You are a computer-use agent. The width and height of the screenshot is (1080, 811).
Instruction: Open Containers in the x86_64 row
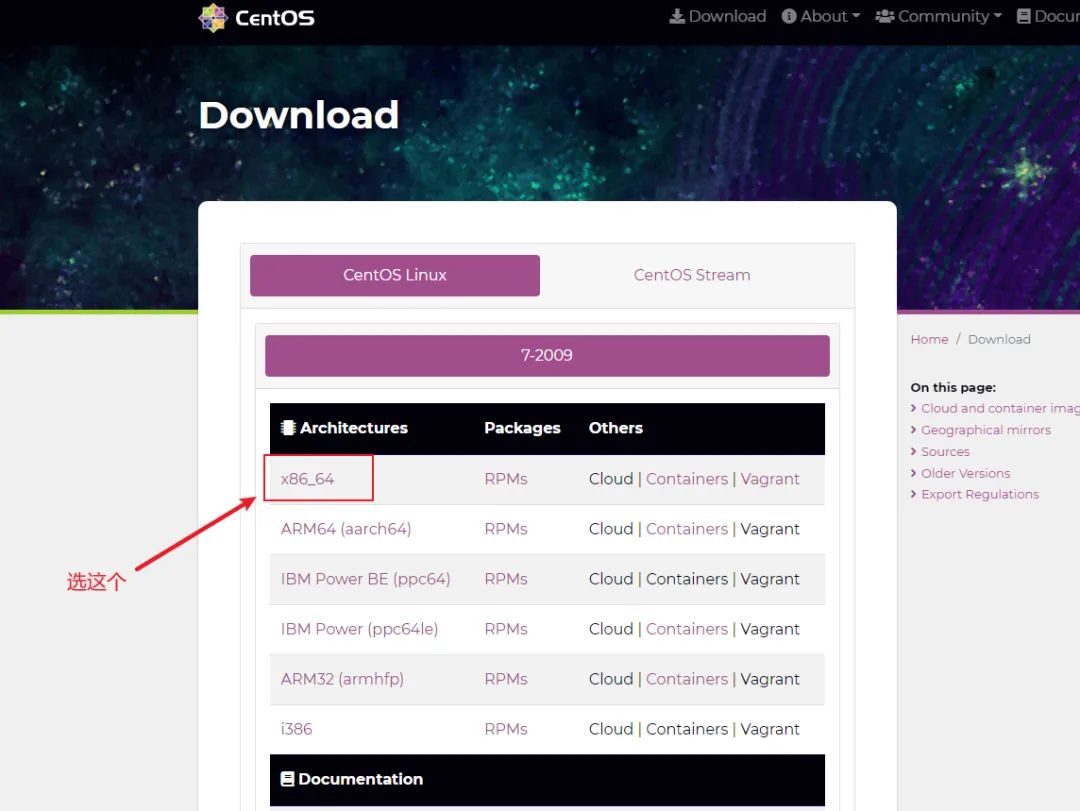687,479
